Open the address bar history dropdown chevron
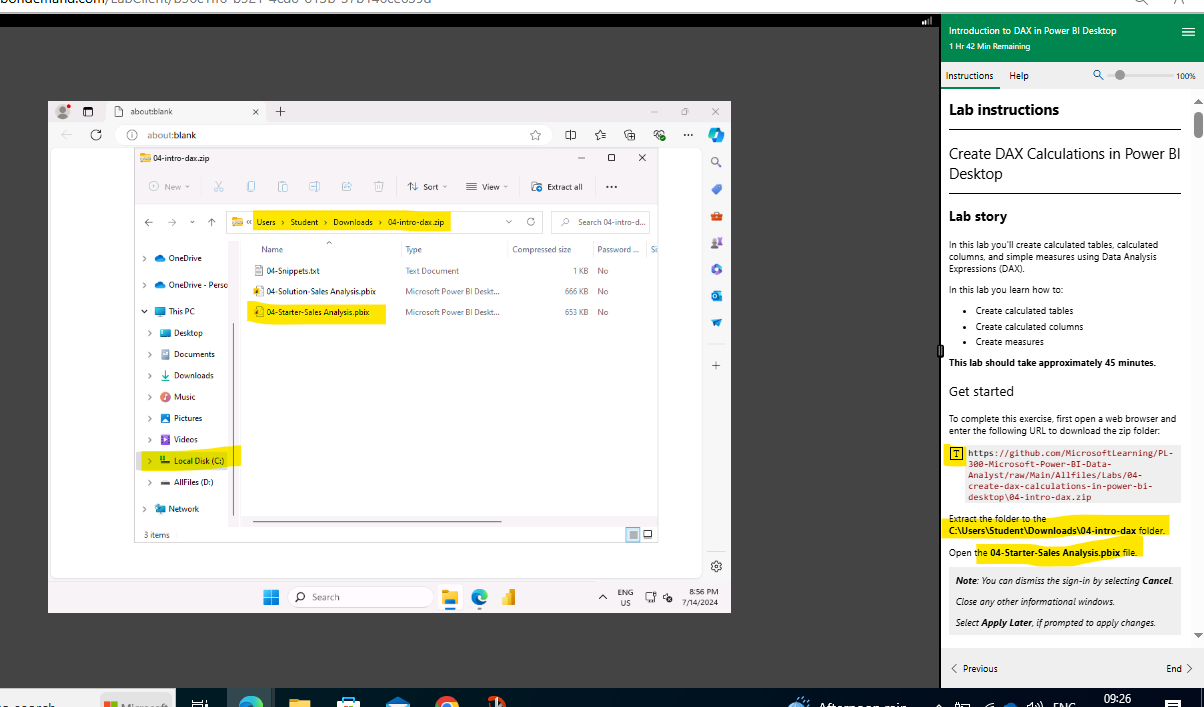The image size is (1204, 707). 509,222
